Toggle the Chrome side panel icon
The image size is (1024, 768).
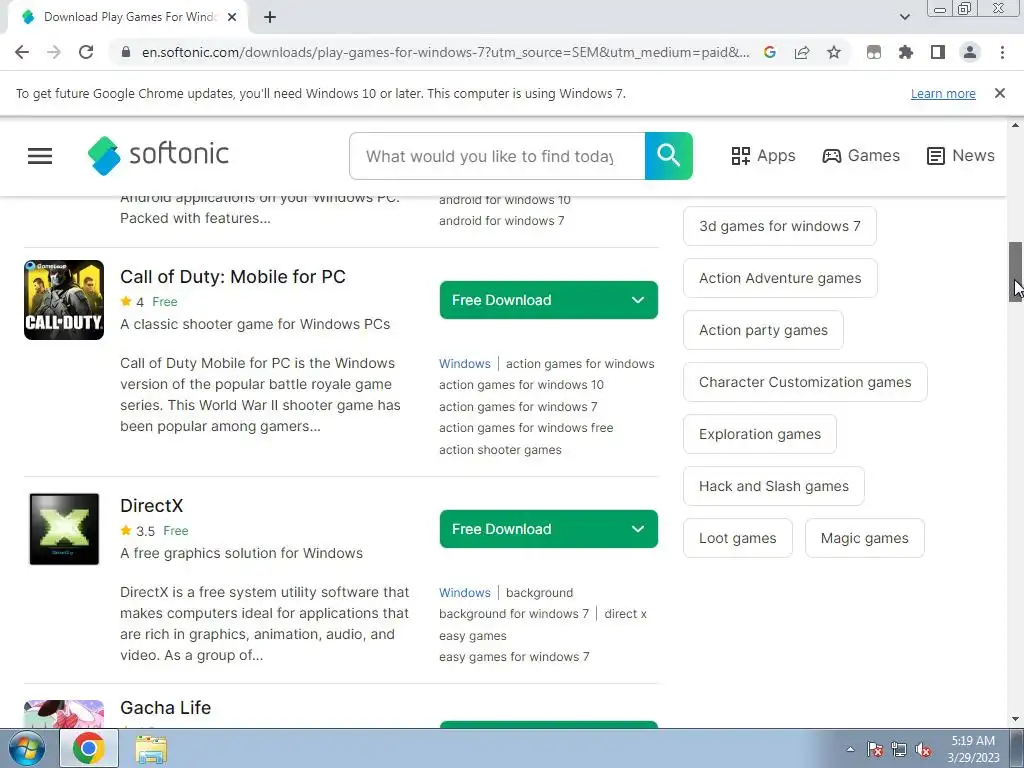click(938, 52)
